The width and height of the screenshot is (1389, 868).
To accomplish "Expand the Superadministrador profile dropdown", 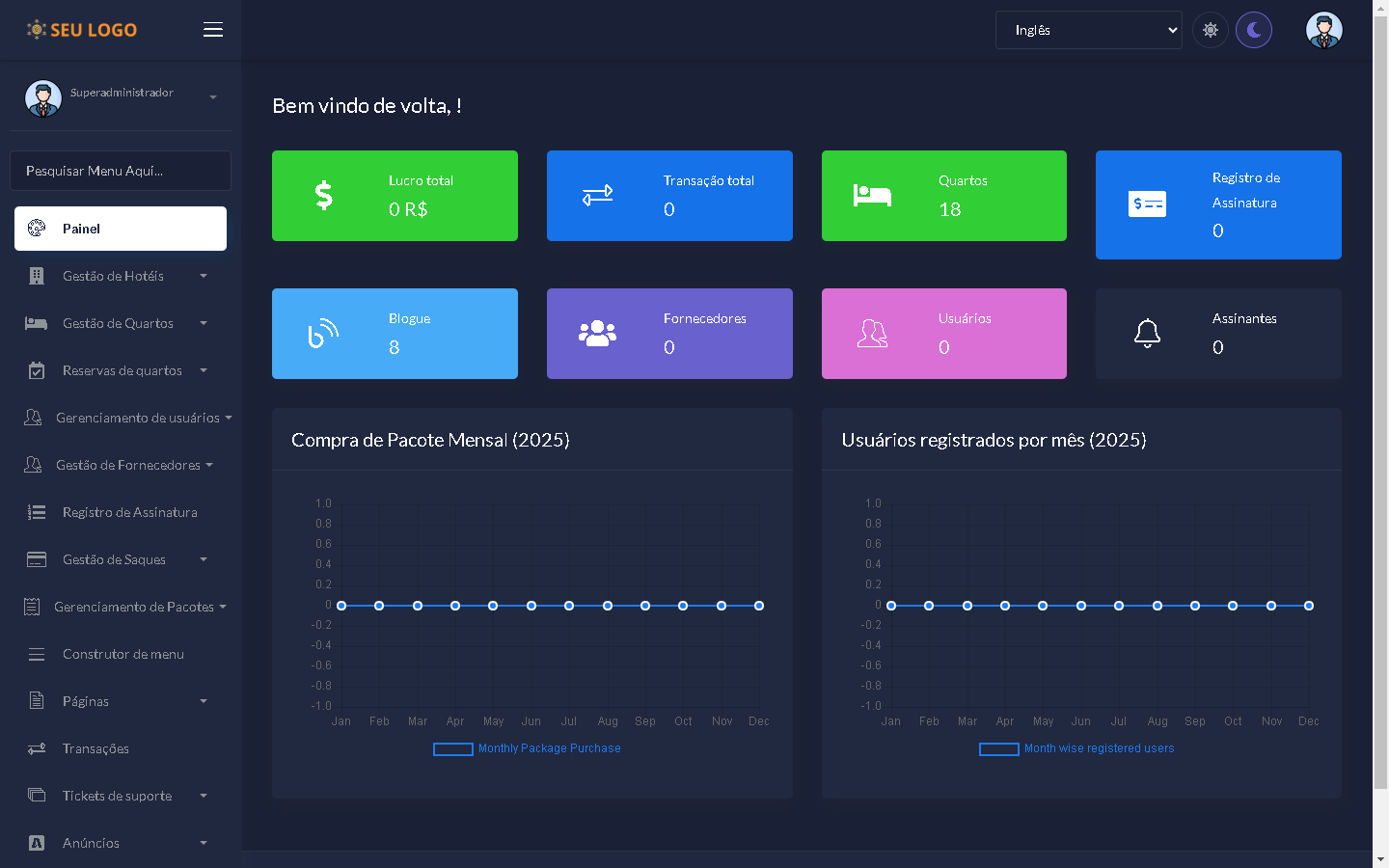I will 121,96.
